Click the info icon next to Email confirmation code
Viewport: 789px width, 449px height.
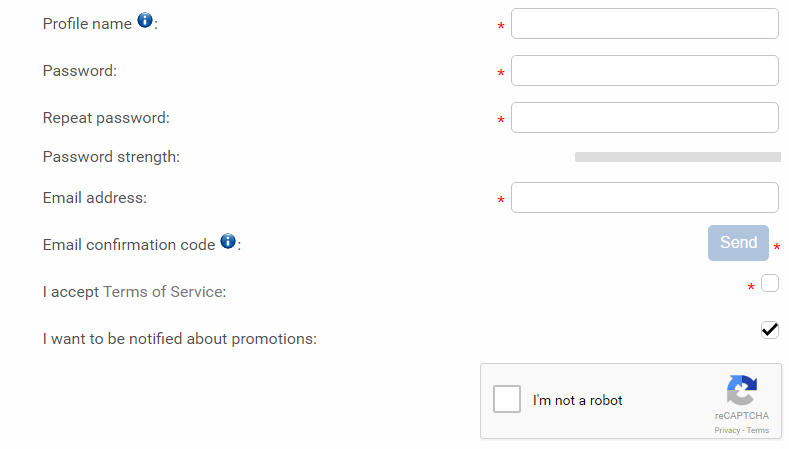click(228, 241)
